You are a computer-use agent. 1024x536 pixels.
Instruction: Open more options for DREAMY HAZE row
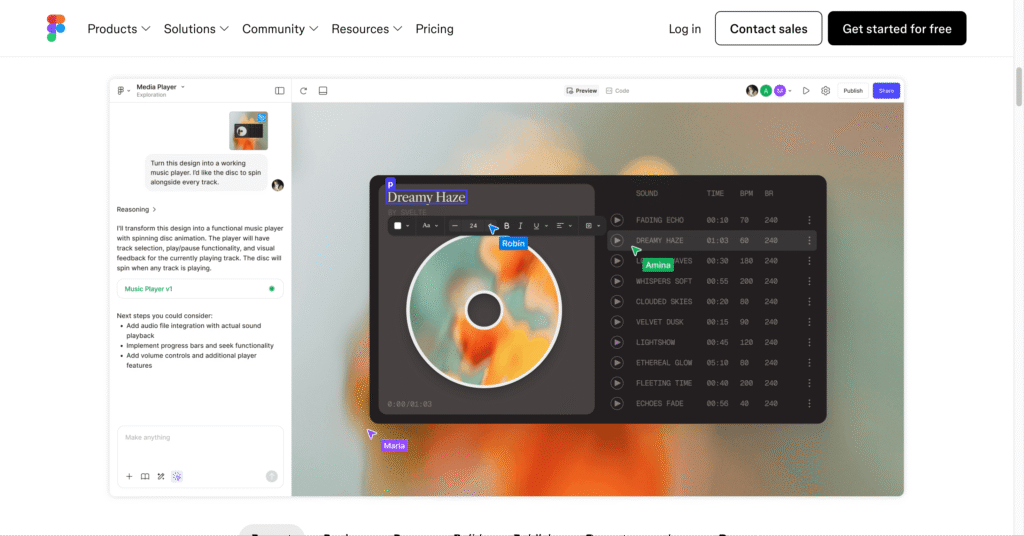pyautogui.click(x=809, y=240)
